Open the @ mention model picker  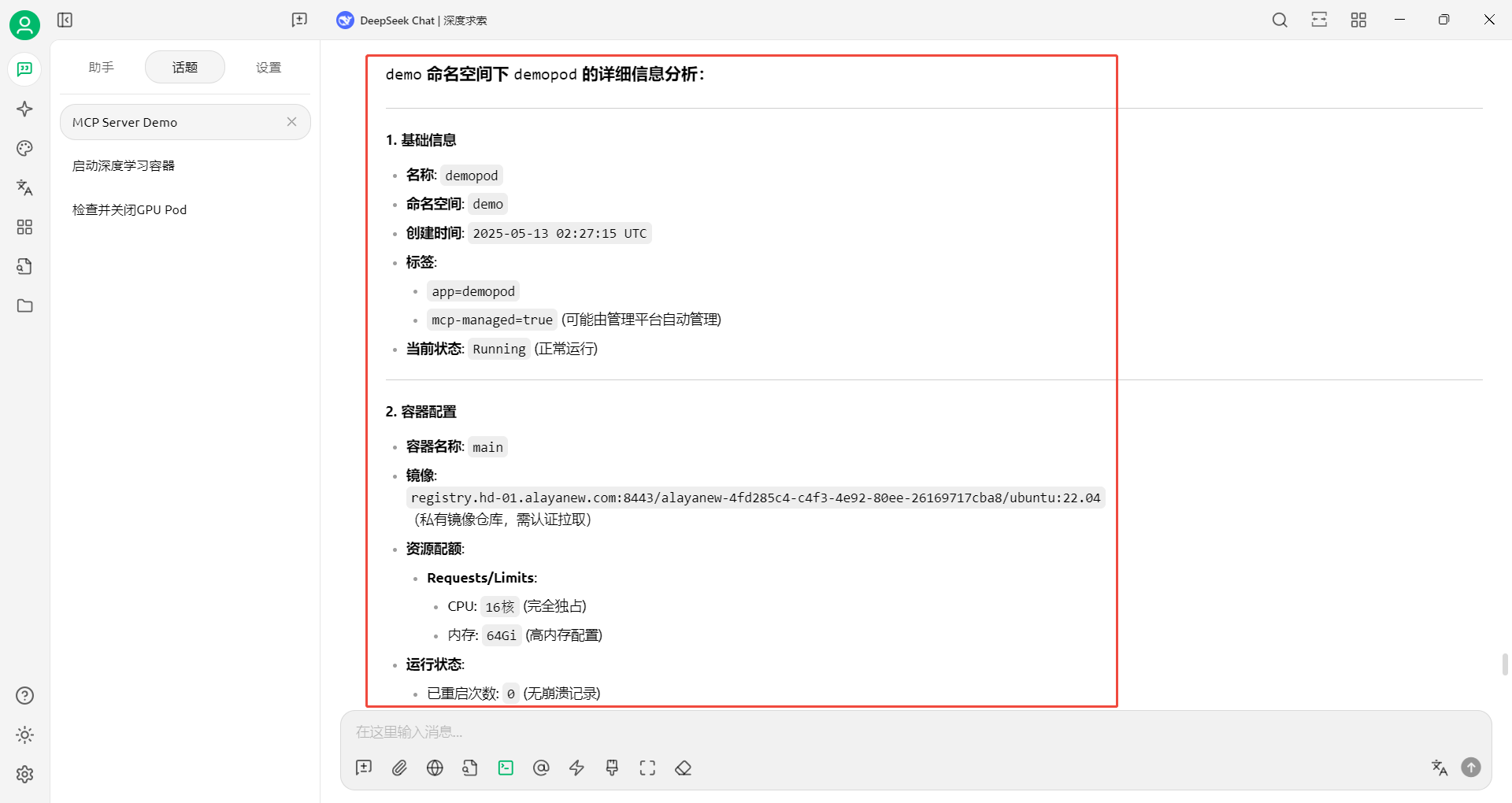pyautogui.click(x=541, y=768)
